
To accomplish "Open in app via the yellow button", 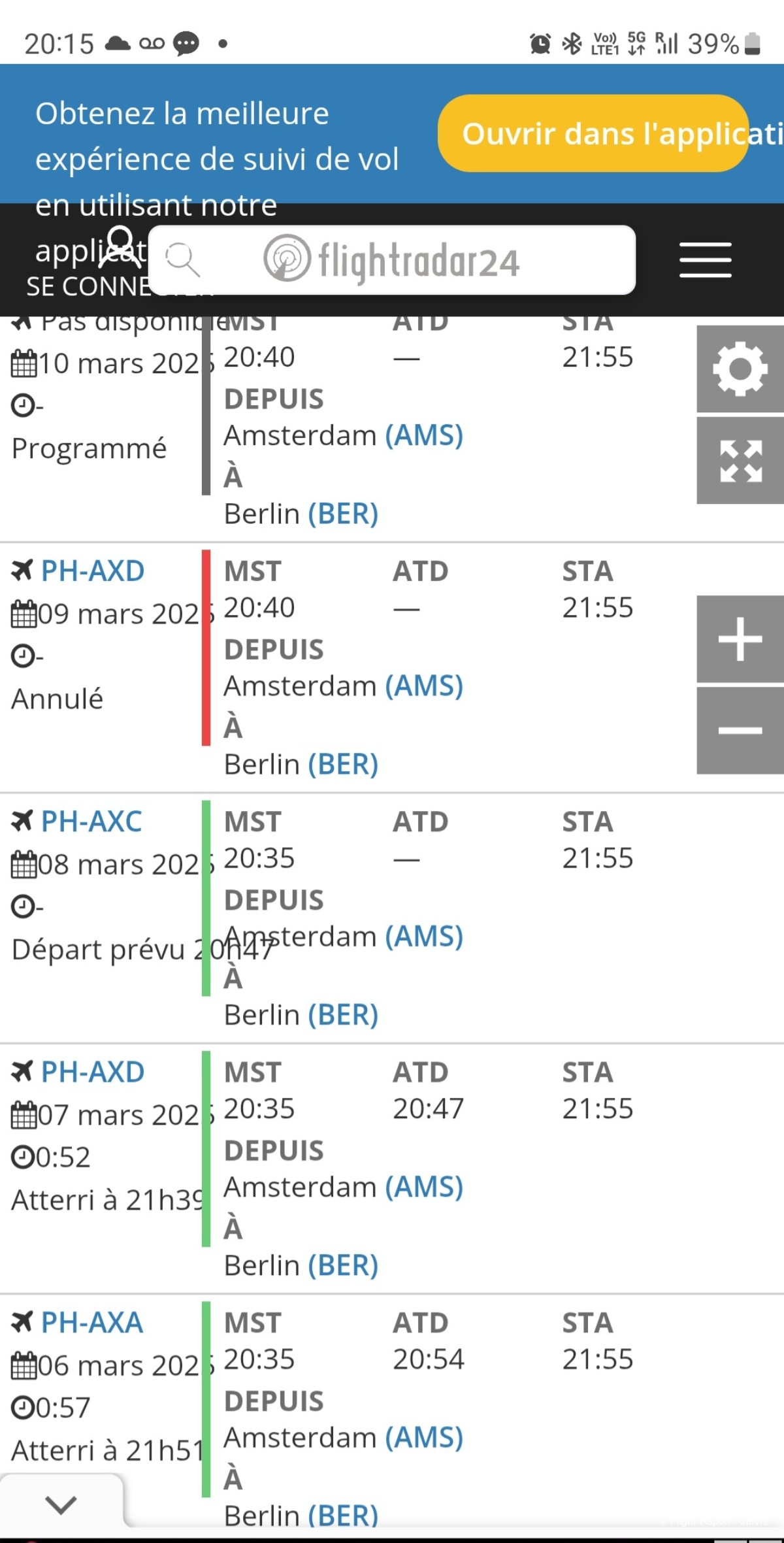I will (x=593, y=133).
